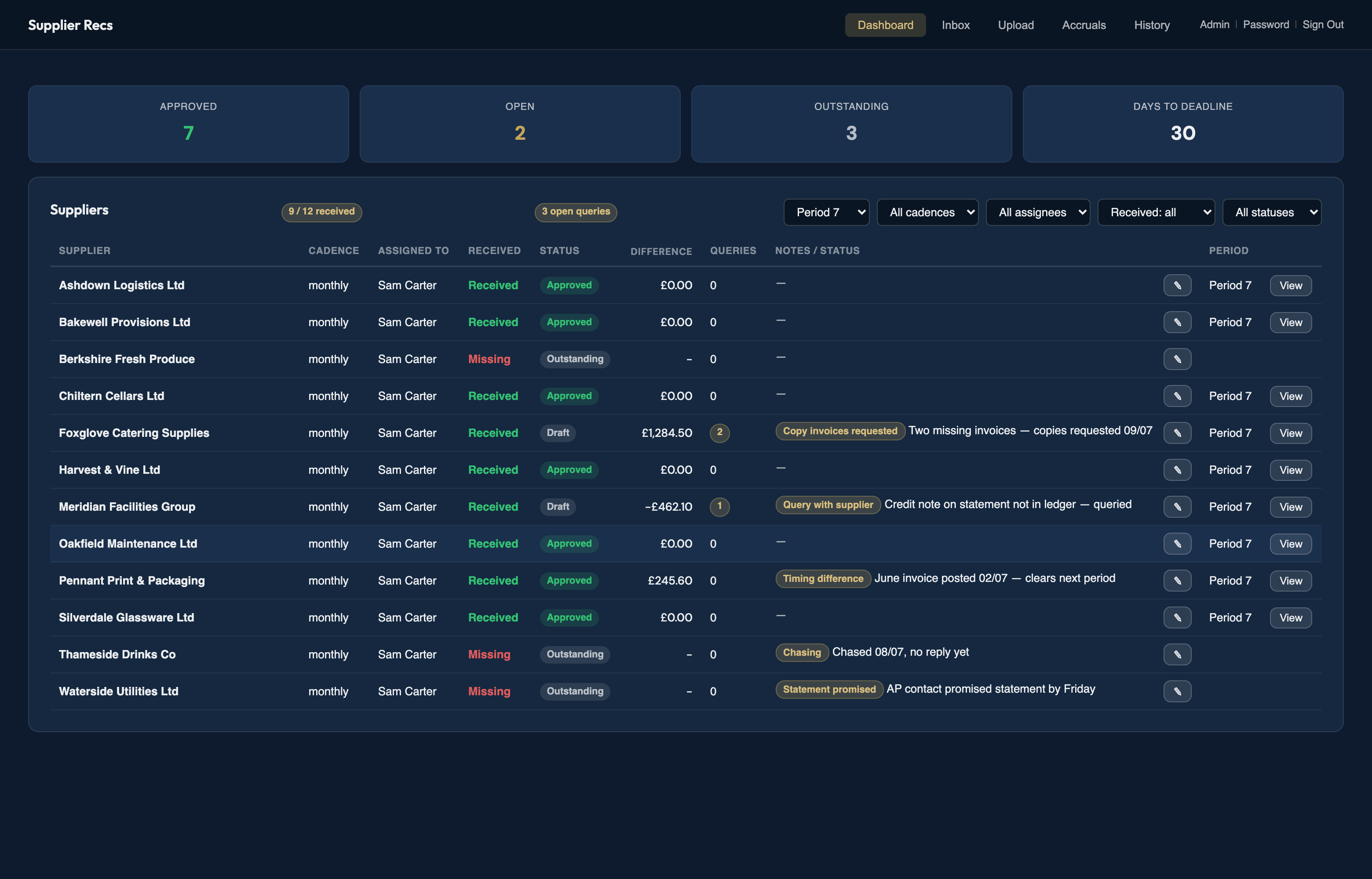Click the 9 / 12 received badge
1372x879 pixels.
(x=321, y=212)
